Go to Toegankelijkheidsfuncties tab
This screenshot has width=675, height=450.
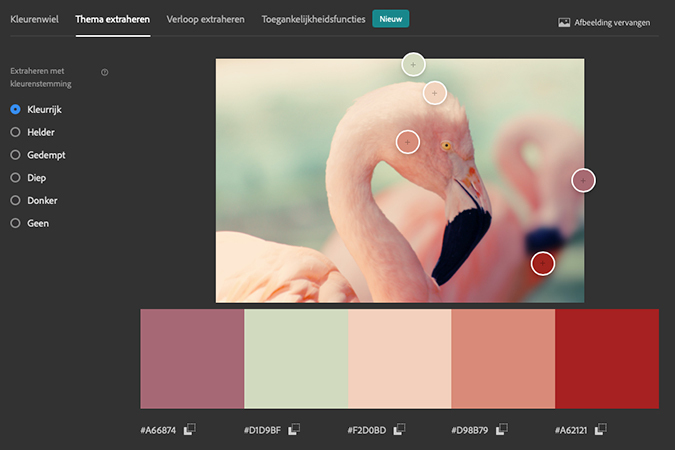[313, 19]
